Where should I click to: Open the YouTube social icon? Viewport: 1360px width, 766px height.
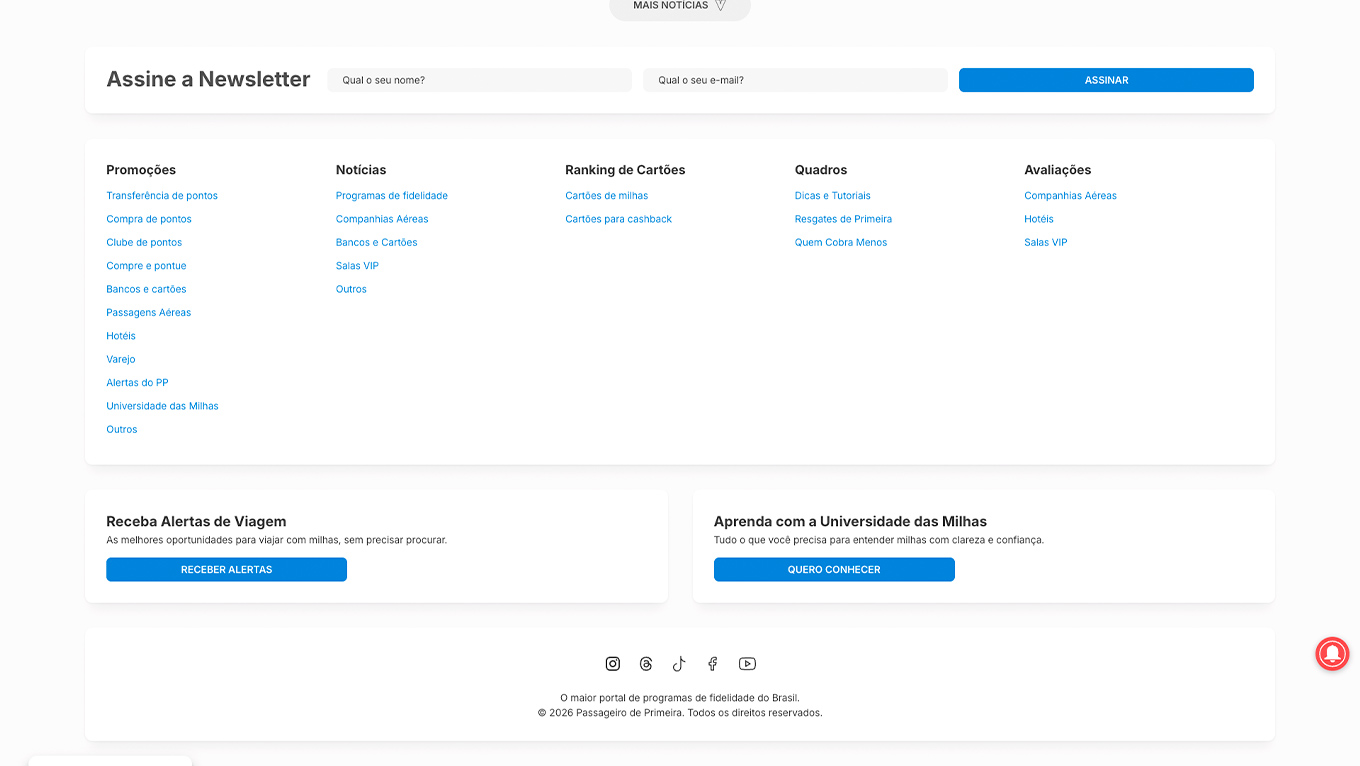pyautogui.click(x=747, y=664)
